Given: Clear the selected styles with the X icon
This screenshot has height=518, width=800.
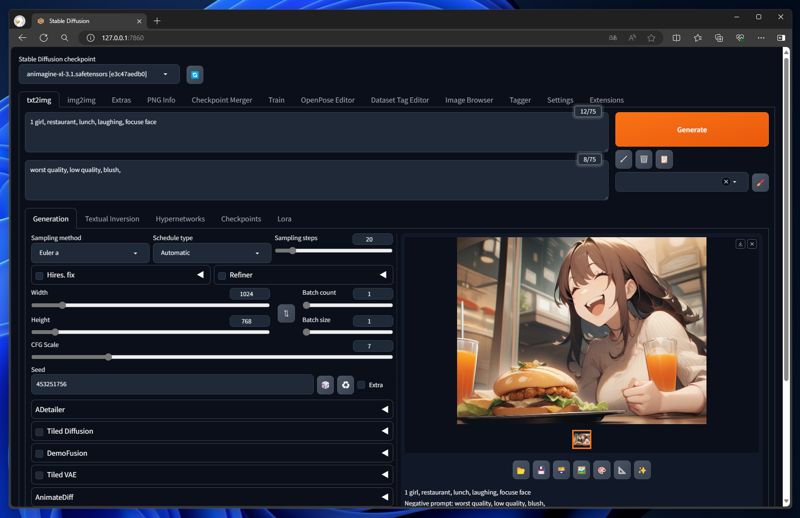Looking at the screenshot, I should click(726, 182).
